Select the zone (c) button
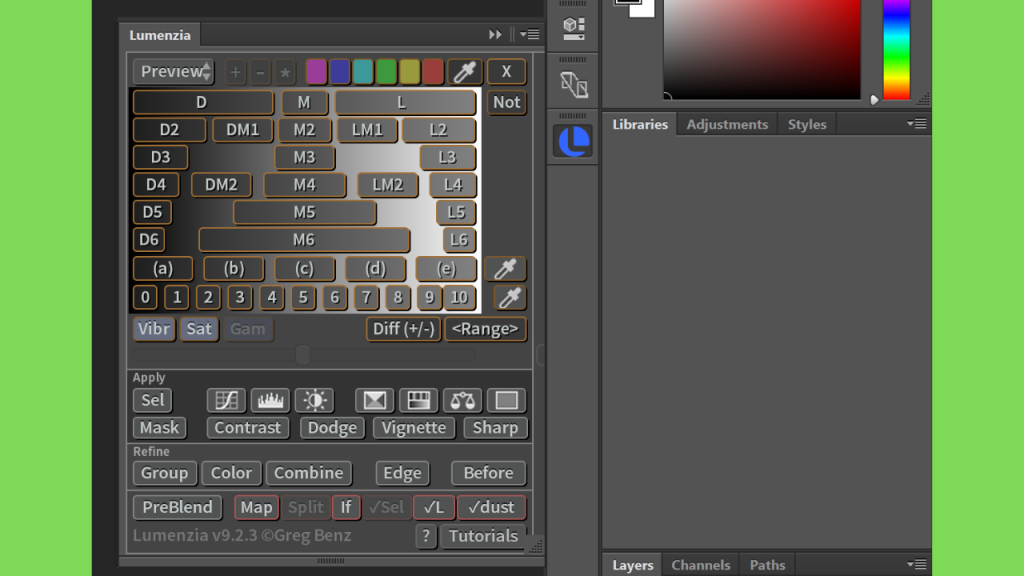 (304, 268)
